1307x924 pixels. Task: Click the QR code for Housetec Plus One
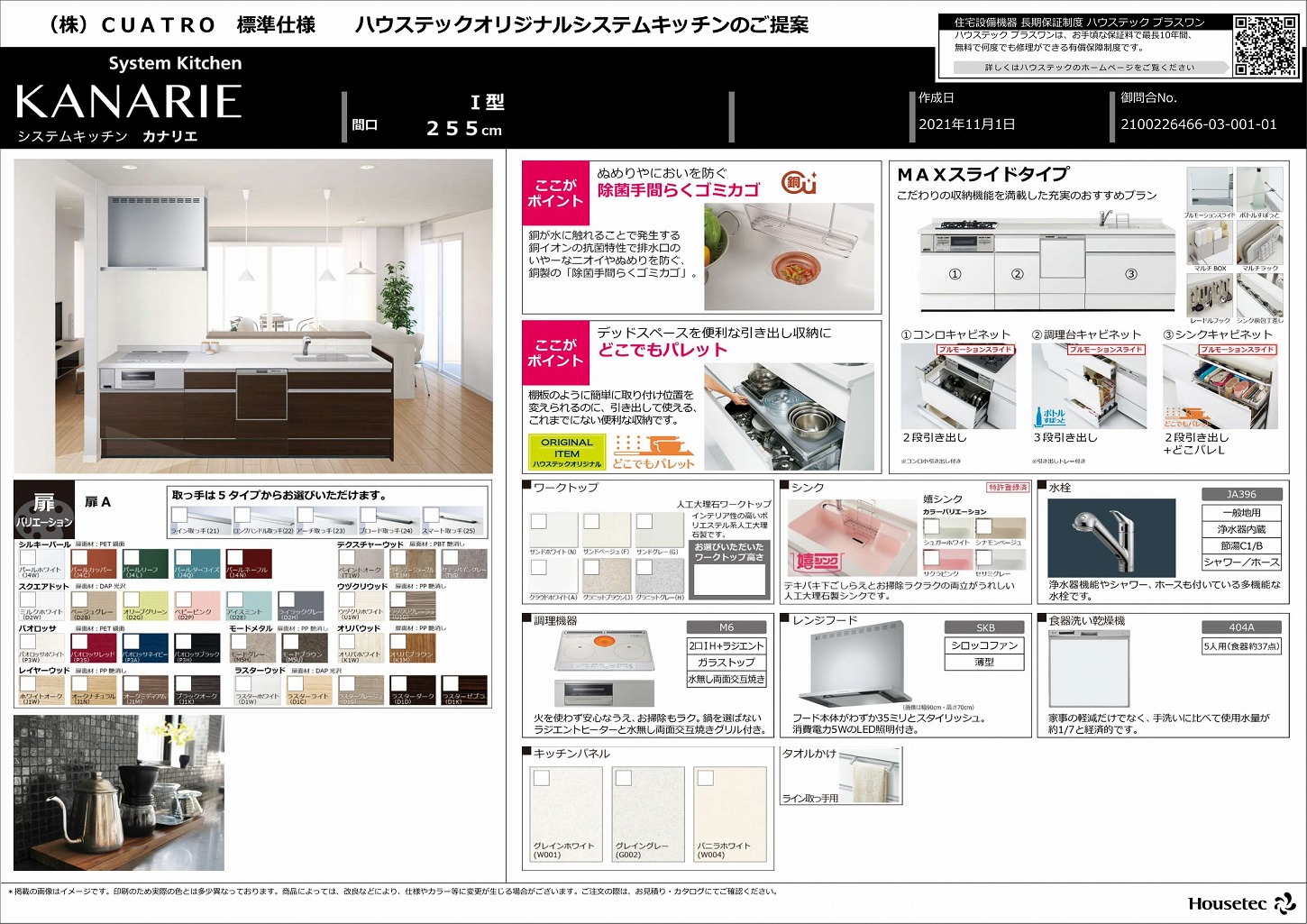click(1266, 45)
